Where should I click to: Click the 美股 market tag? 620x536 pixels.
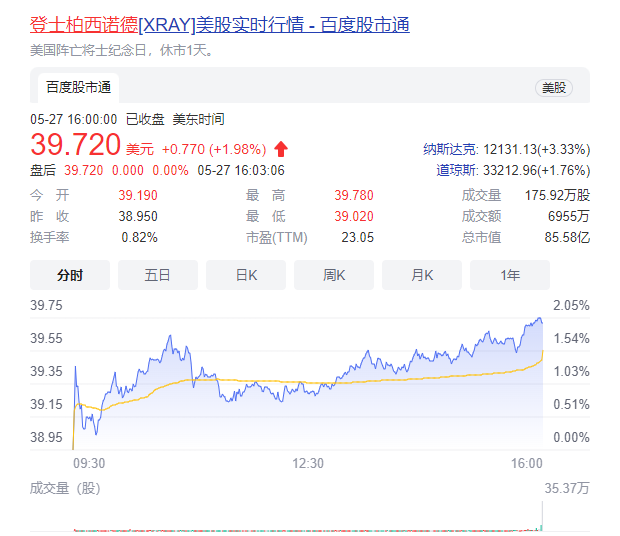point(554,88)
